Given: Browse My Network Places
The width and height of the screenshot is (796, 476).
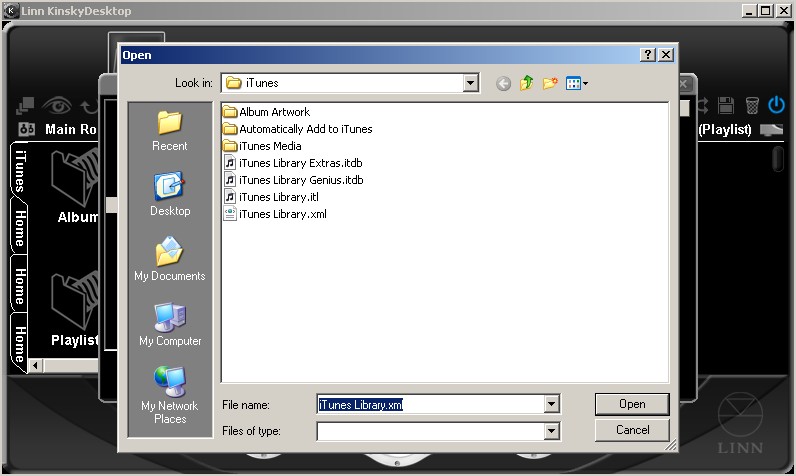Looking at the screenshot, I should [x=170, y=395].
